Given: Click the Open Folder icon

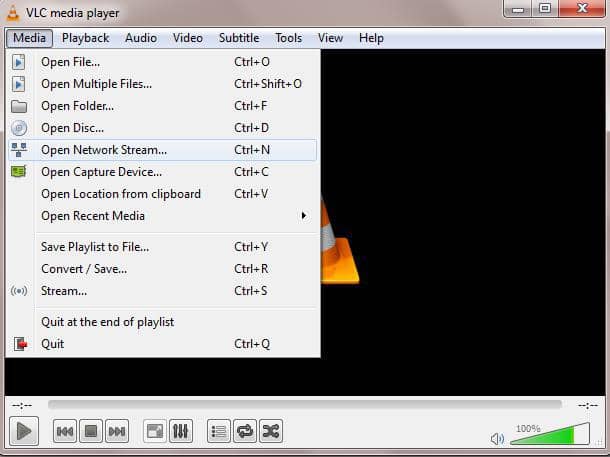Looking at the screenshot, I should pyautogui.click(x=19, y=106).
